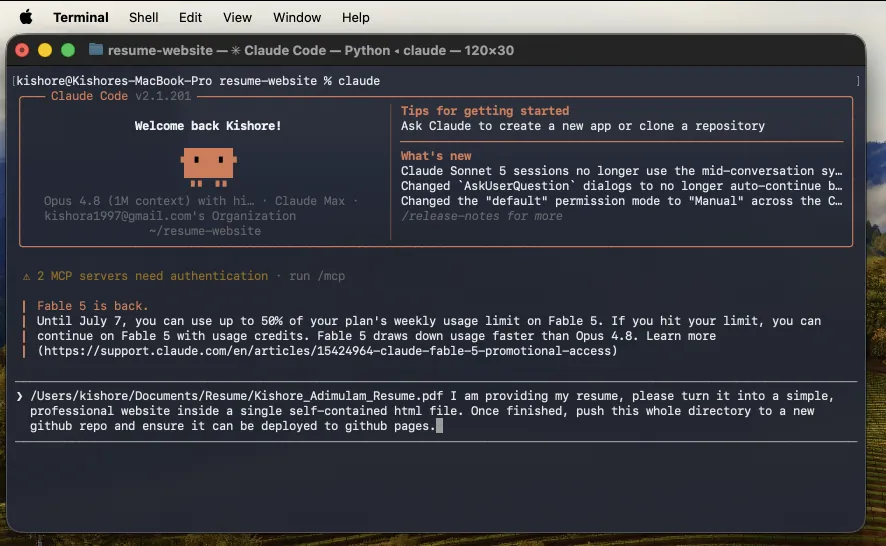Click the '~/resume-website' directory path

(x=205, y=231)
